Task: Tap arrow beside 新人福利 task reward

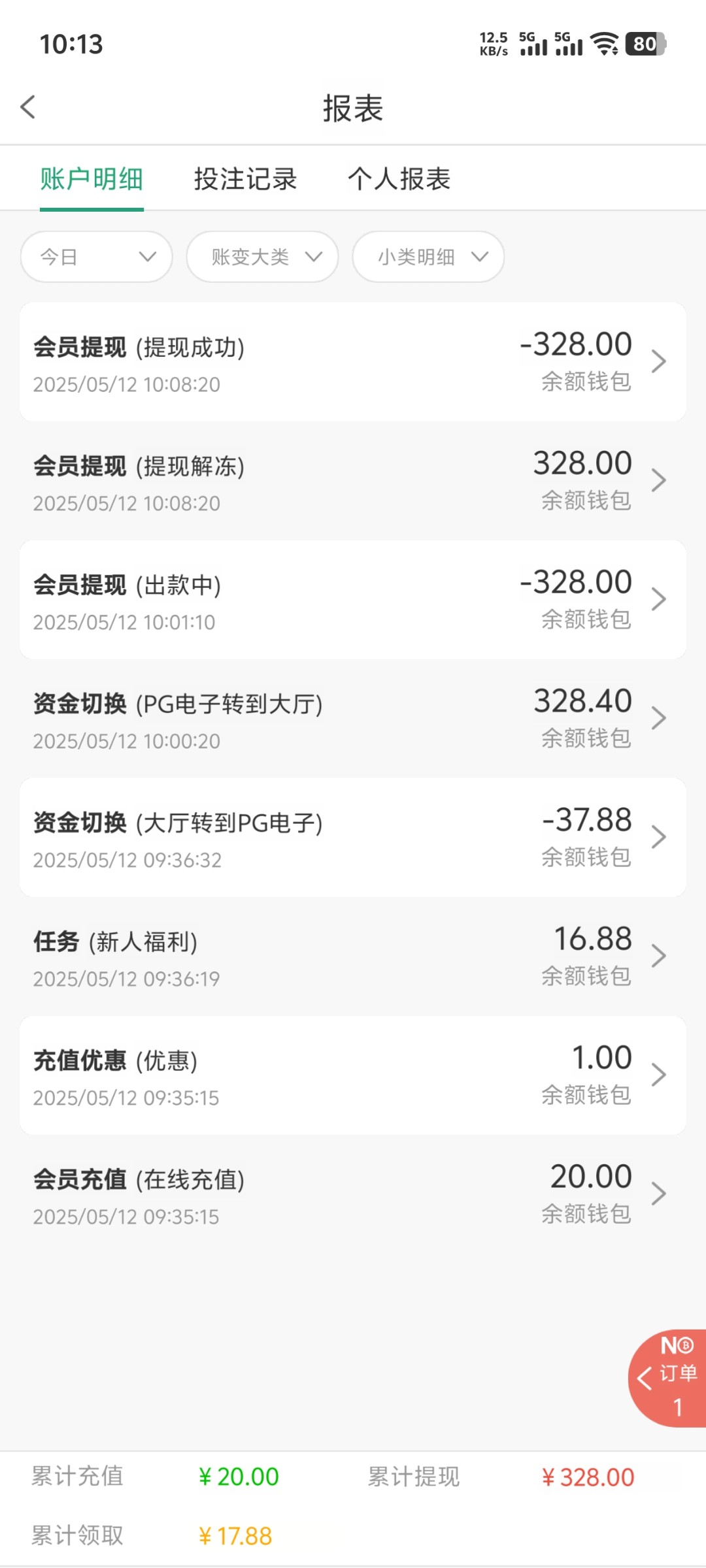Action: [658, 956]
